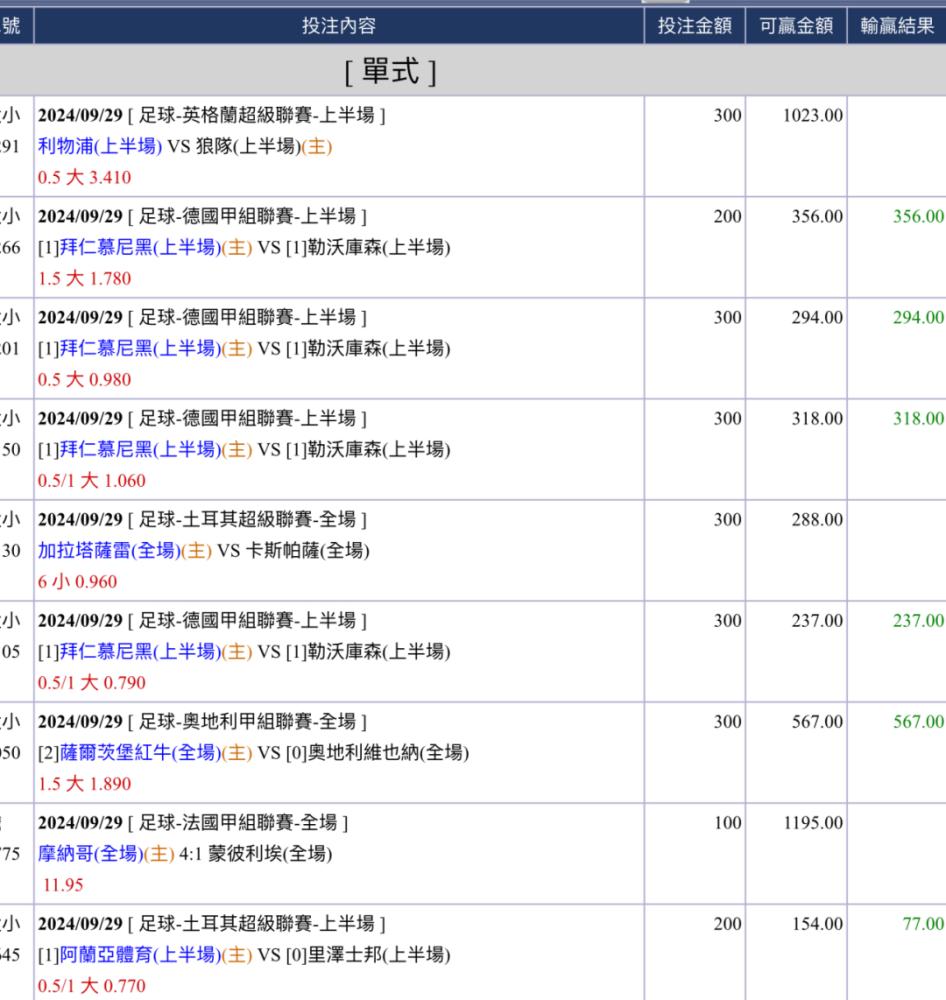Click the green 77.00 result value

[x=923, y=924]
